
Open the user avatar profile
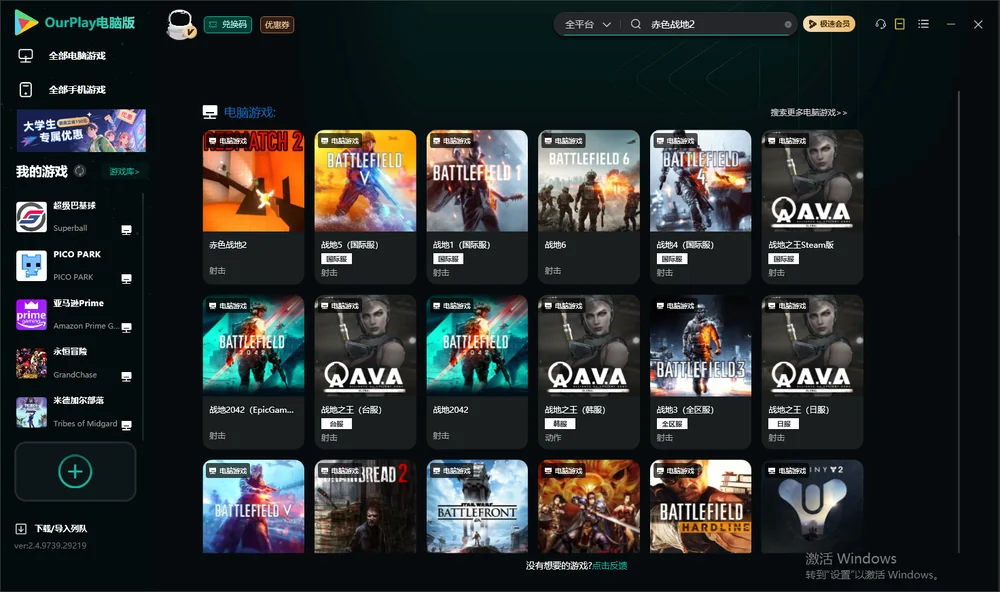point(180,25)
